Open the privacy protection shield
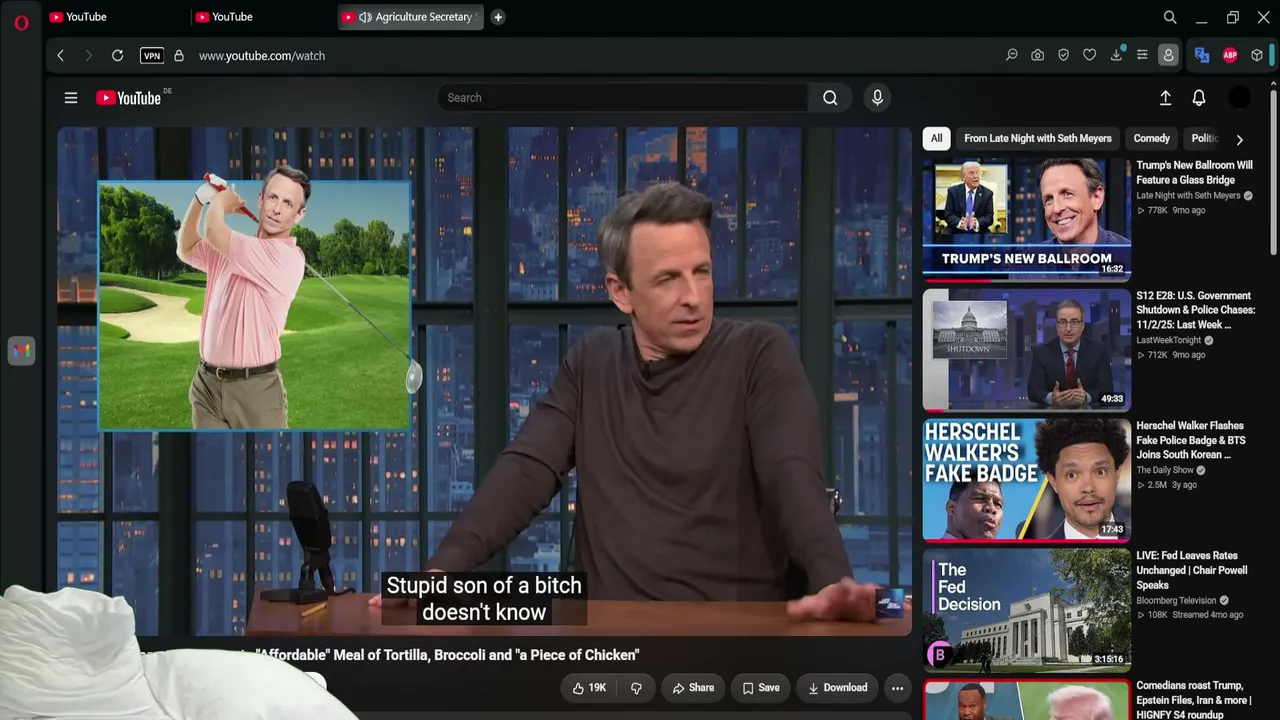The image size is (1280, 720). click(x=1064, y=56)
